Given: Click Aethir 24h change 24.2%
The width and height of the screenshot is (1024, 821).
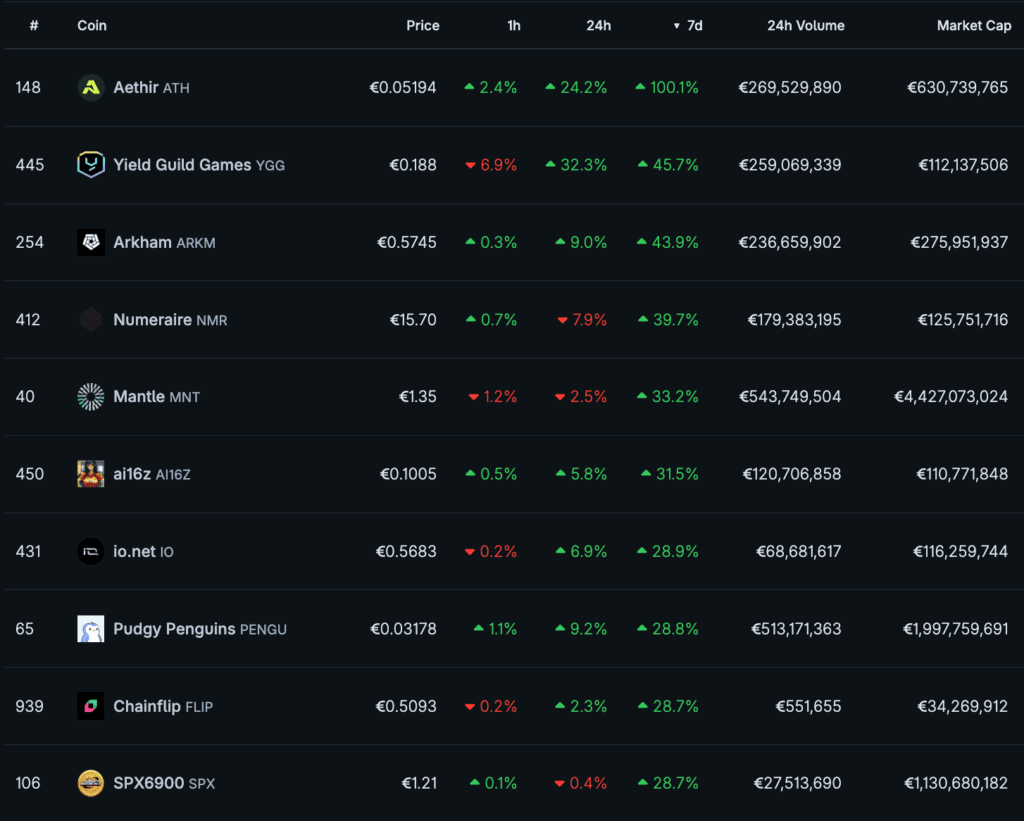Looking at the screenshot, I should coord(576,88).
